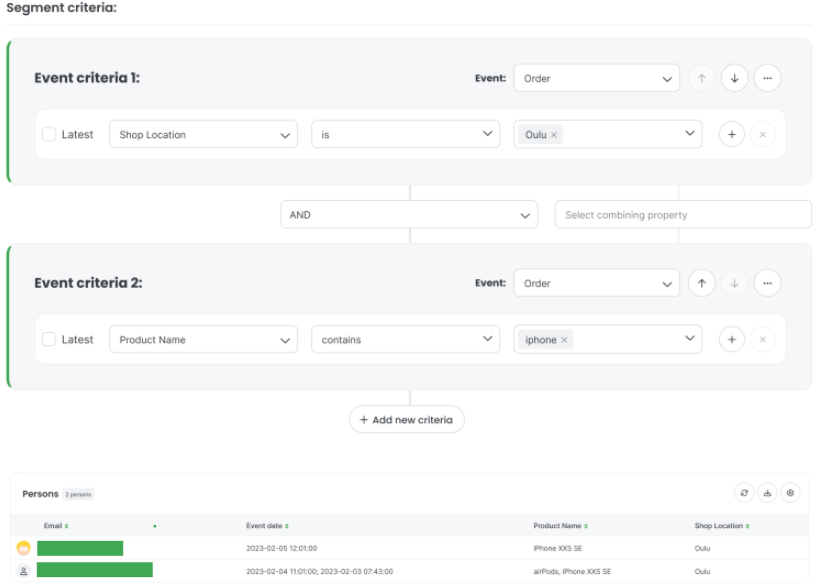
Task: Expand the Oulu value dropdown
Action: 689,133
